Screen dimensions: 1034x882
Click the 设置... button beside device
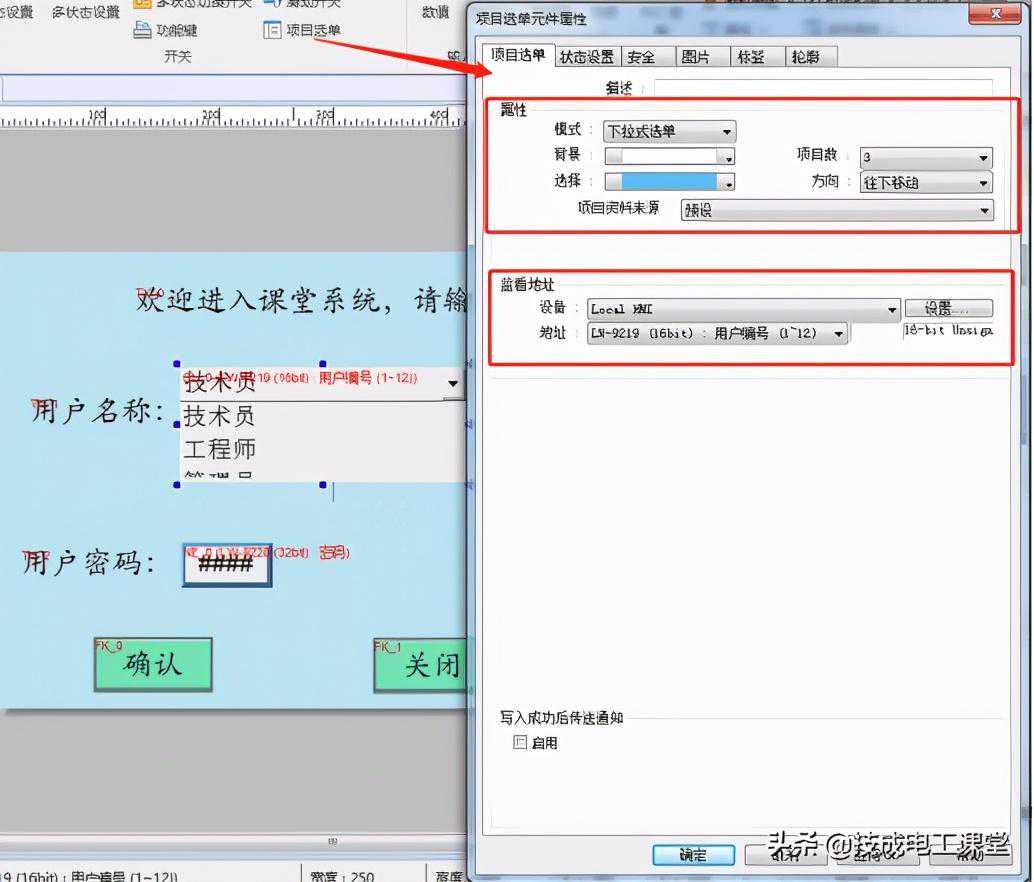point(948,309)
